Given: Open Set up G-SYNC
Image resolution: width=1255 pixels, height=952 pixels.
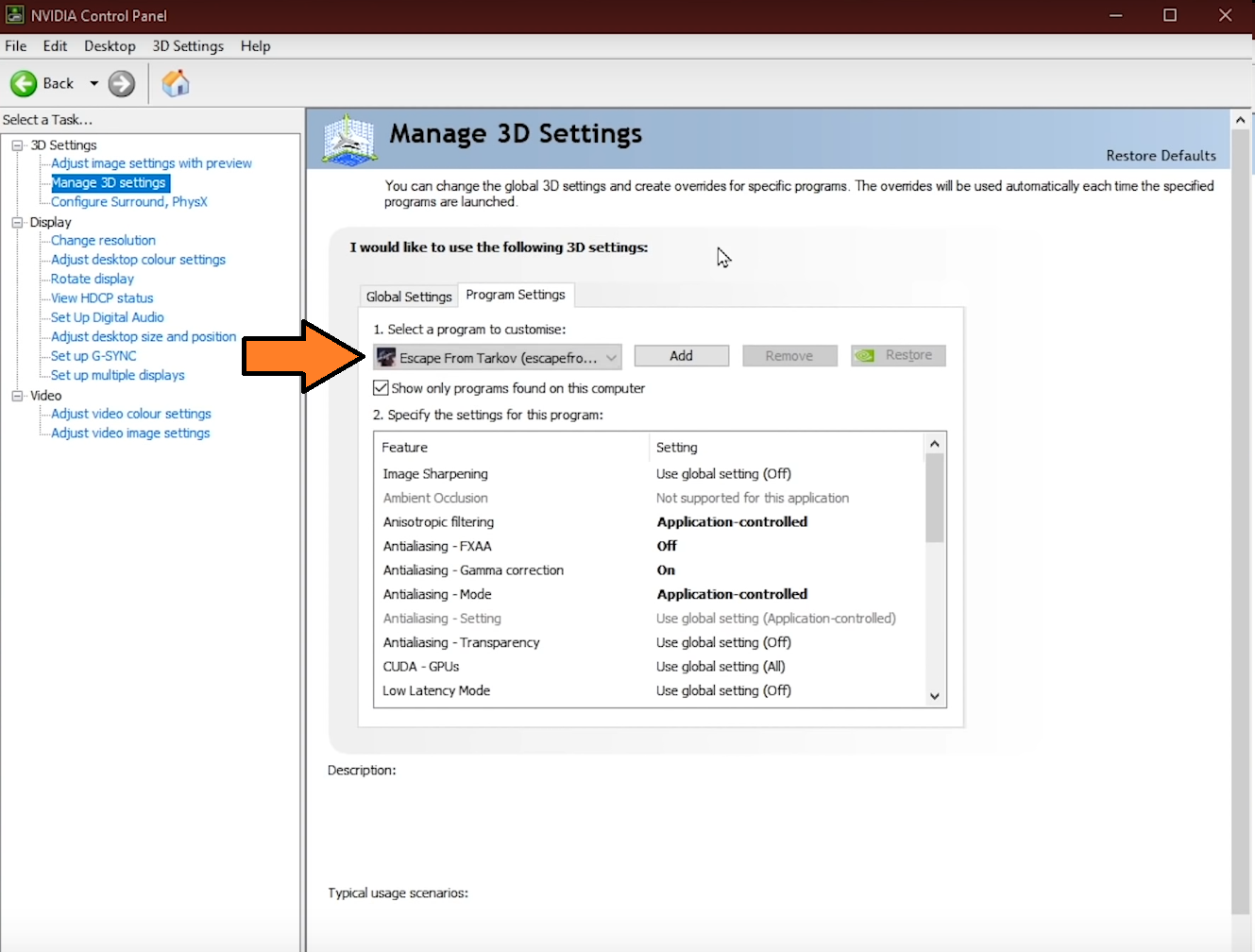Looking at the screenshot, I should [x=93, y=356].
